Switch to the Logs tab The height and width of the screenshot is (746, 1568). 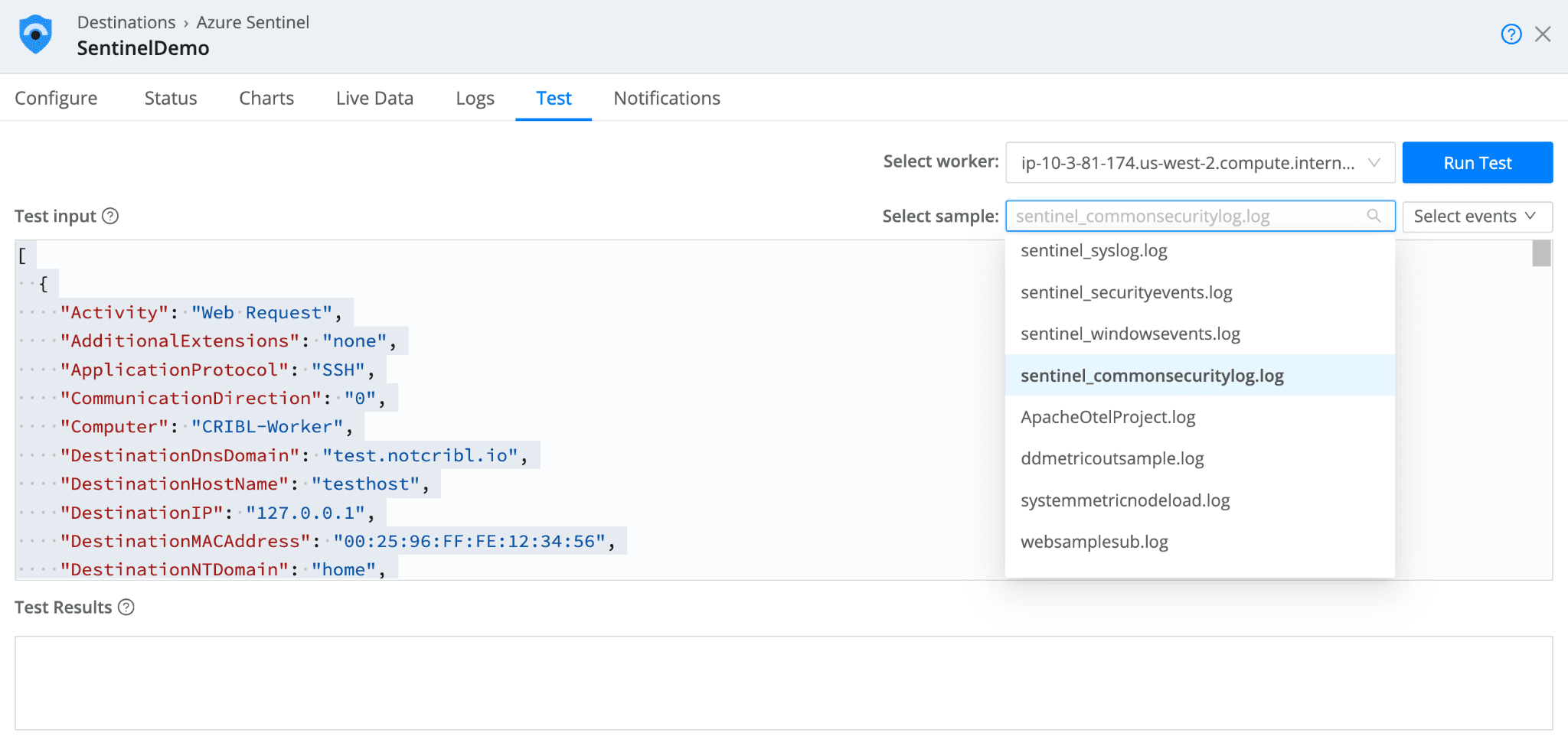[475, 99]
